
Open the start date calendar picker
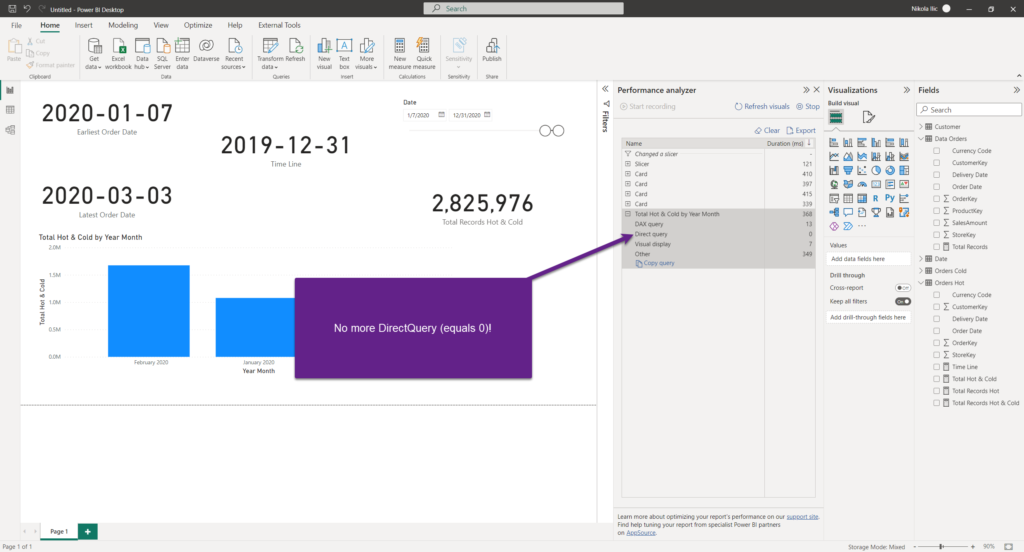point(441,115)
